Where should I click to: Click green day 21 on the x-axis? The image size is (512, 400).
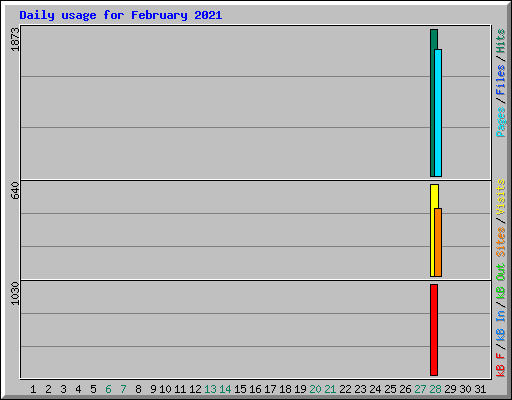(330, 389)
